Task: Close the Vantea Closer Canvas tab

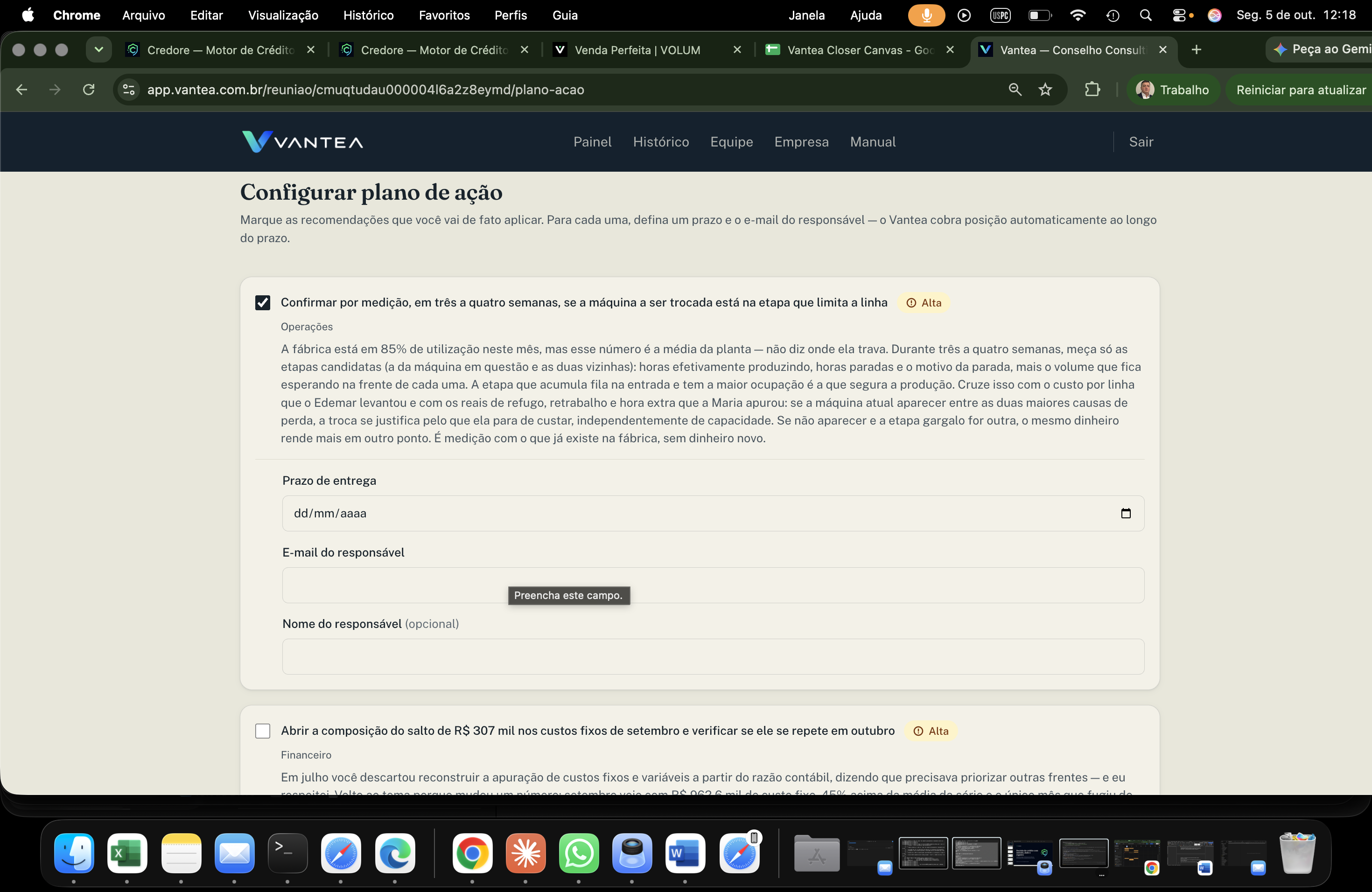Action: point(950,49)
